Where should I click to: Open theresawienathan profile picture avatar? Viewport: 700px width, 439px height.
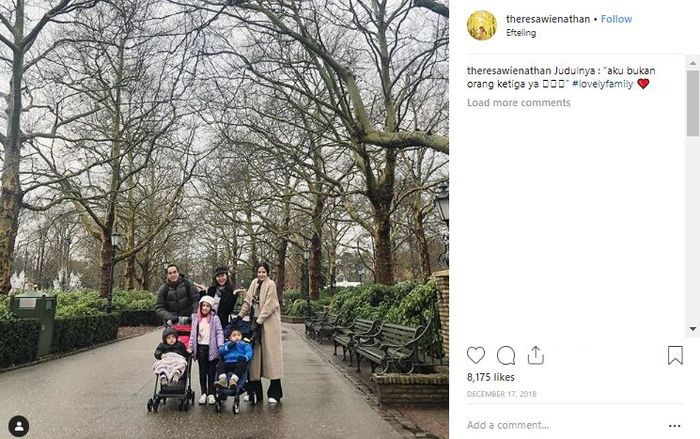482,25
